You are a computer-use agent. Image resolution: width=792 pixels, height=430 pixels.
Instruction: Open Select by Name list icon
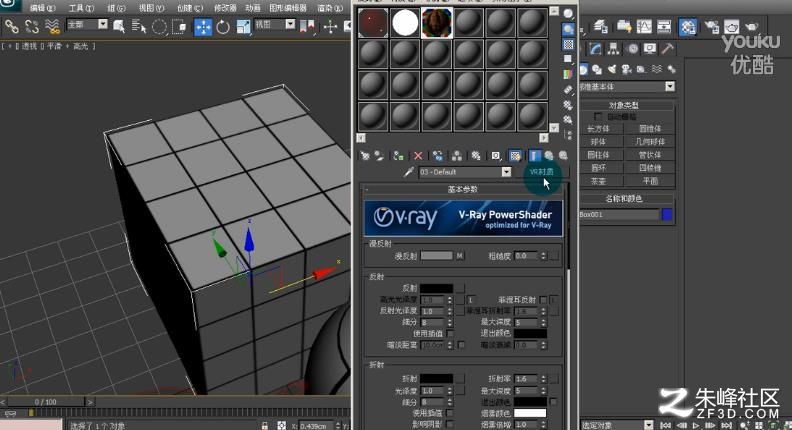tap(138, 26)
